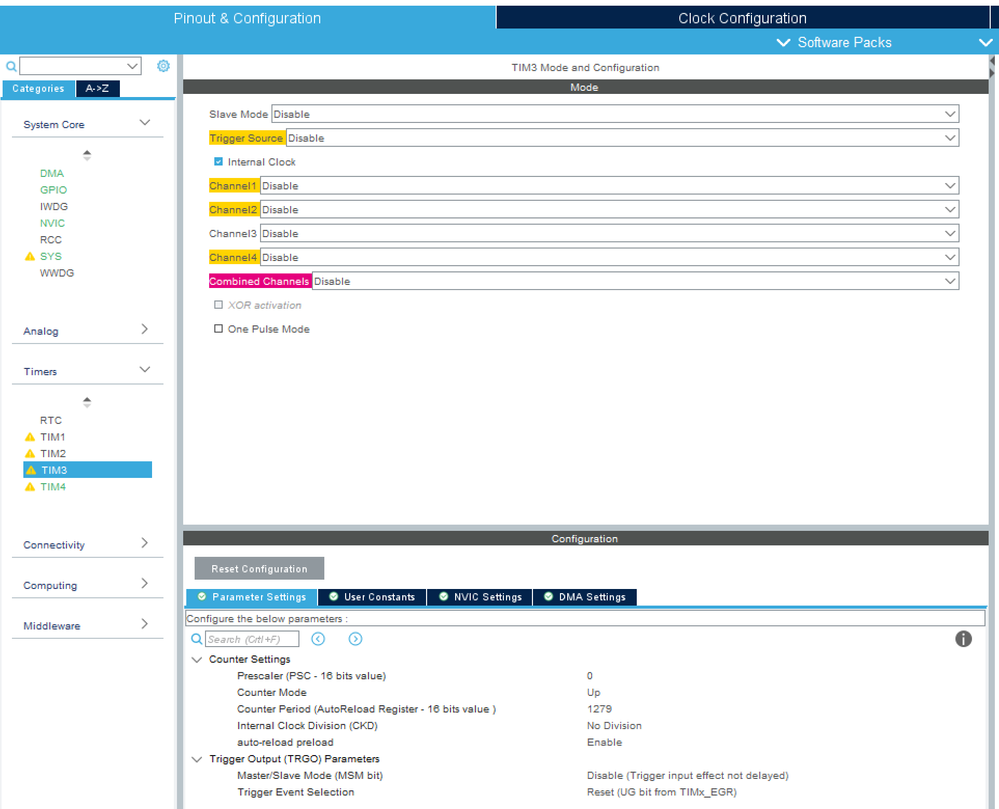This screenshot has height=809, width=999.
Task: Click the TIM4 warning triangle icon
Action: click(x=29, y=487)
